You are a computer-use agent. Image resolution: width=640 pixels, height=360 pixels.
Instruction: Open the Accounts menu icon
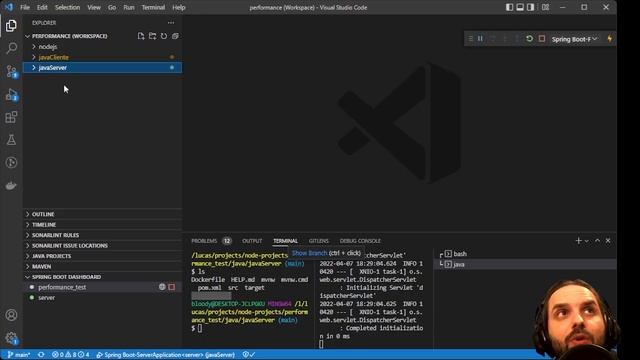pyautogui.click(x=11, y=315)
